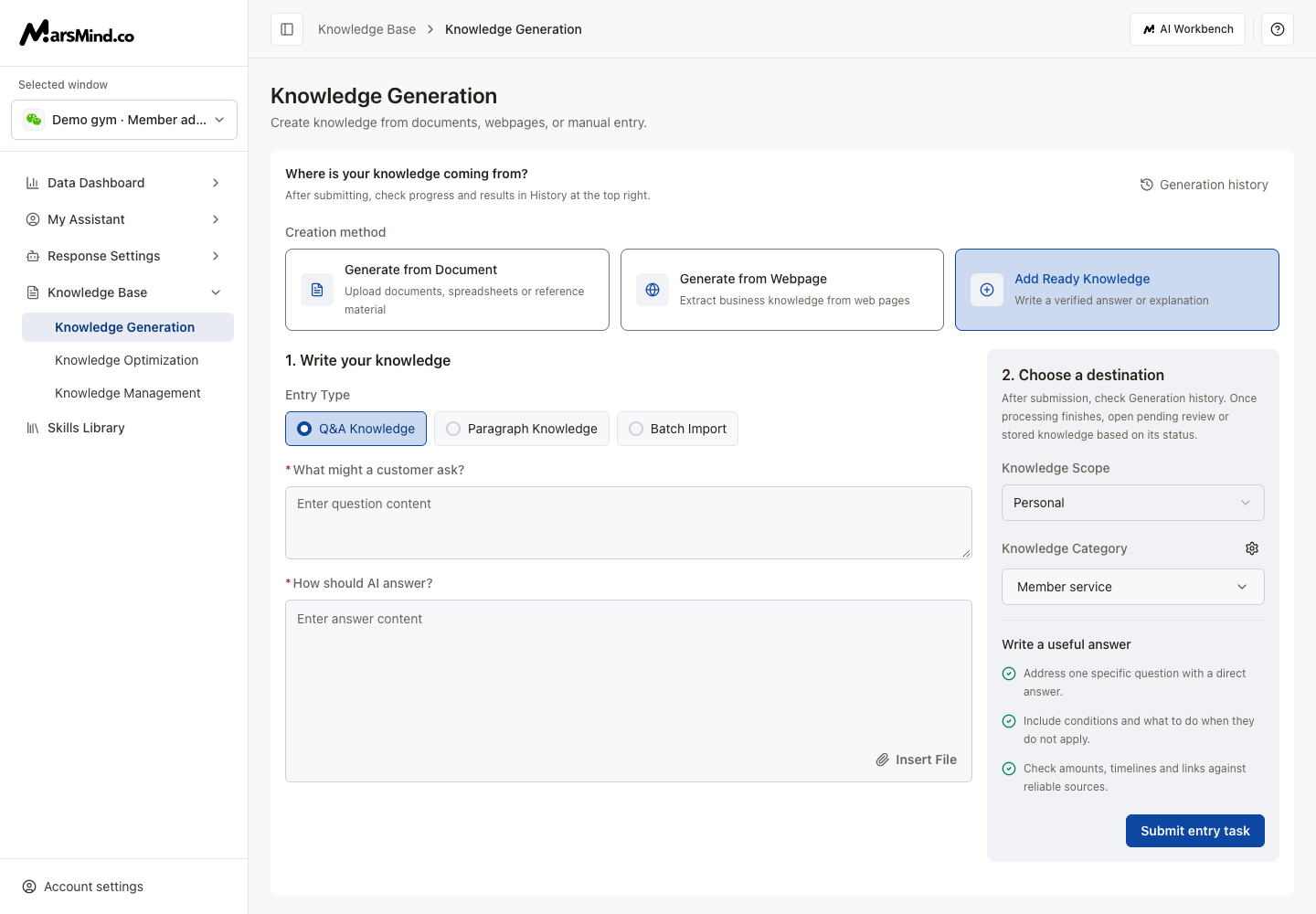The width and height of the screenshot is (1316, 914).
Task: Click the WeChat icon in window selector
Action: coord(34,120)
